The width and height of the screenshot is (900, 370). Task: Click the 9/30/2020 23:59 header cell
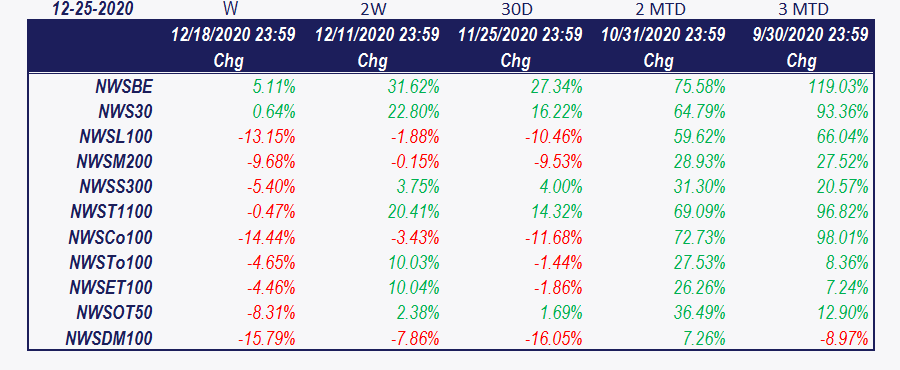click(810, 35)
